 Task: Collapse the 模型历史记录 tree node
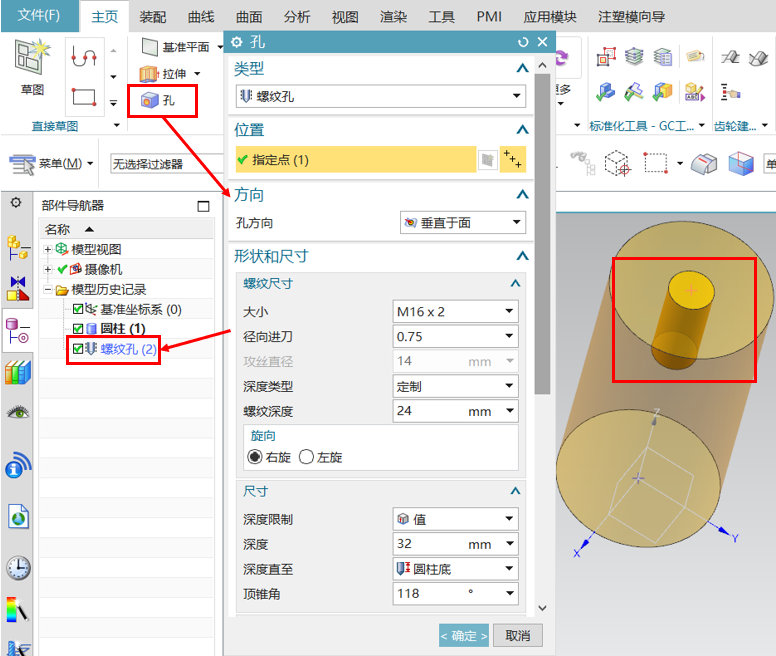coord(48,289)
